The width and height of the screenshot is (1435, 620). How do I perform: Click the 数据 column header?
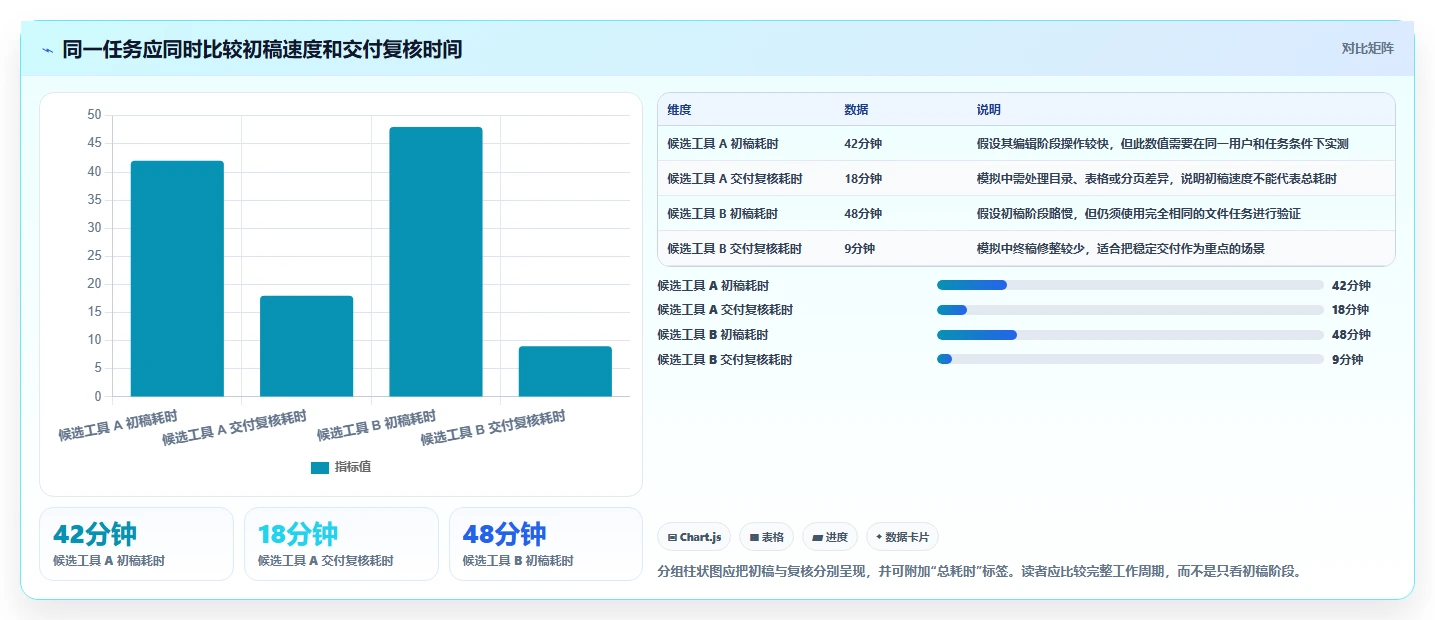point(856,110)
